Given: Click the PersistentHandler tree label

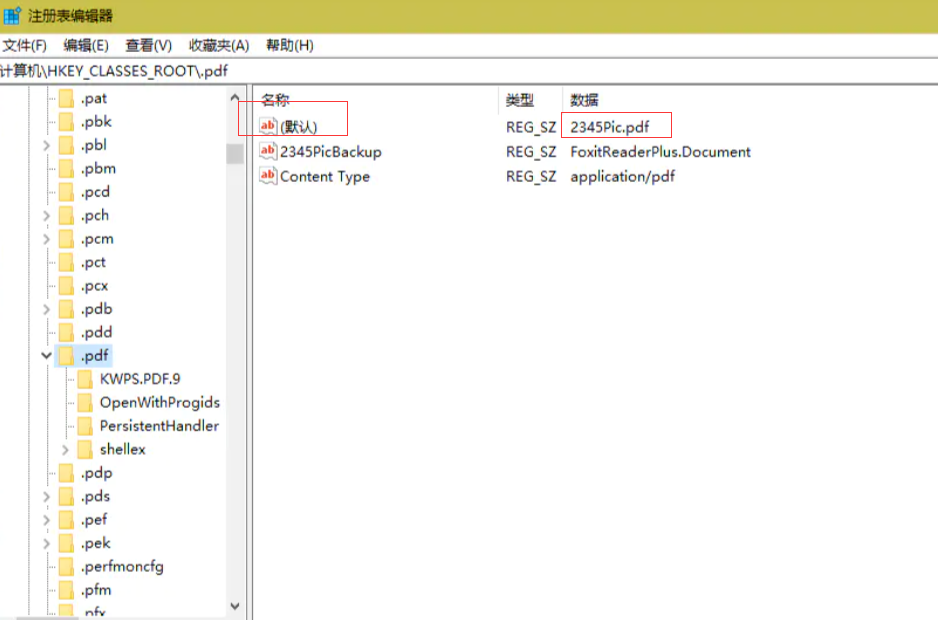Looking at the screenshot, I should [x=159, y=426].
